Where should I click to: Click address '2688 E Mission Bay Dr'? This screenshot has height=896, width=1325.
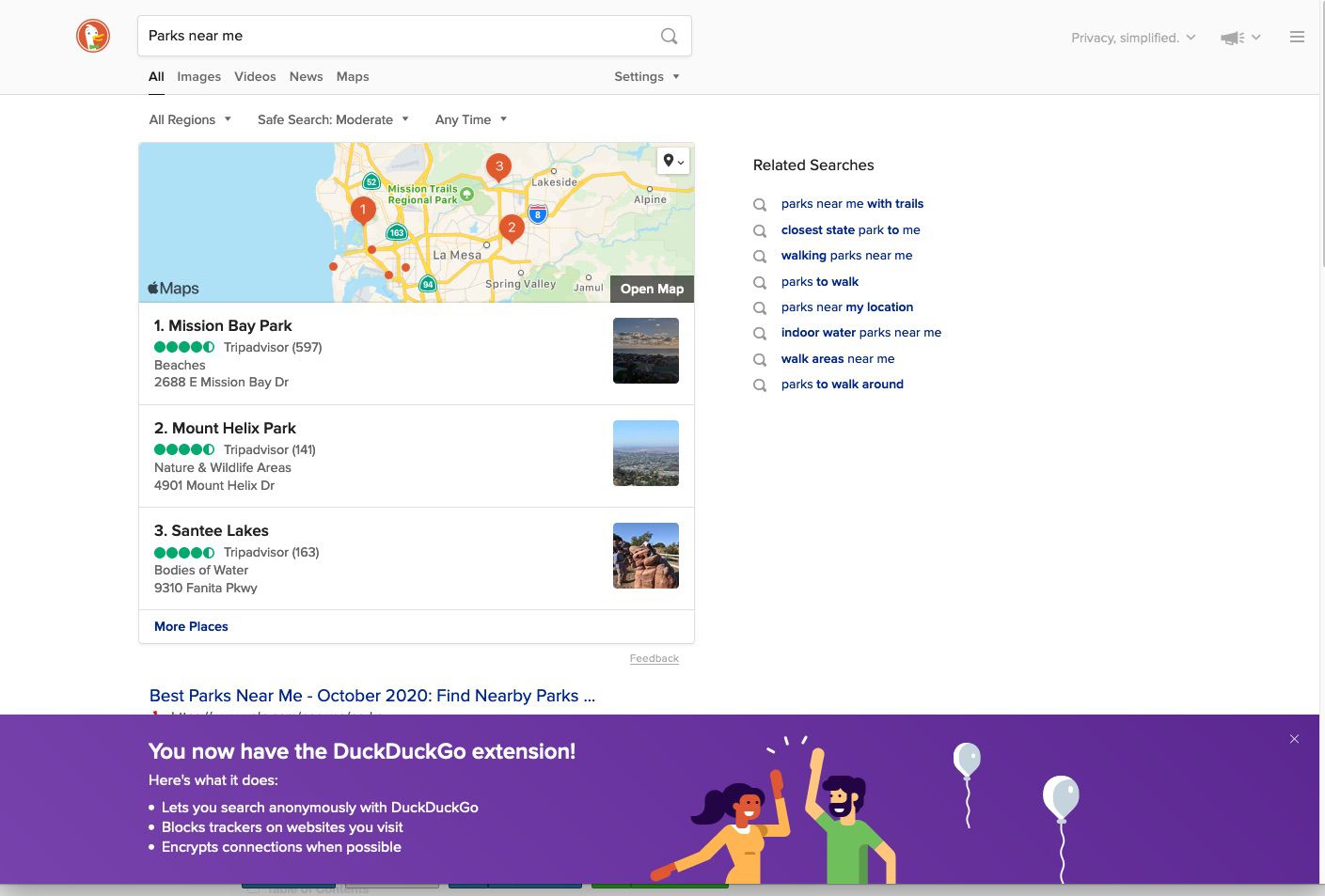[x=221, y=382]
